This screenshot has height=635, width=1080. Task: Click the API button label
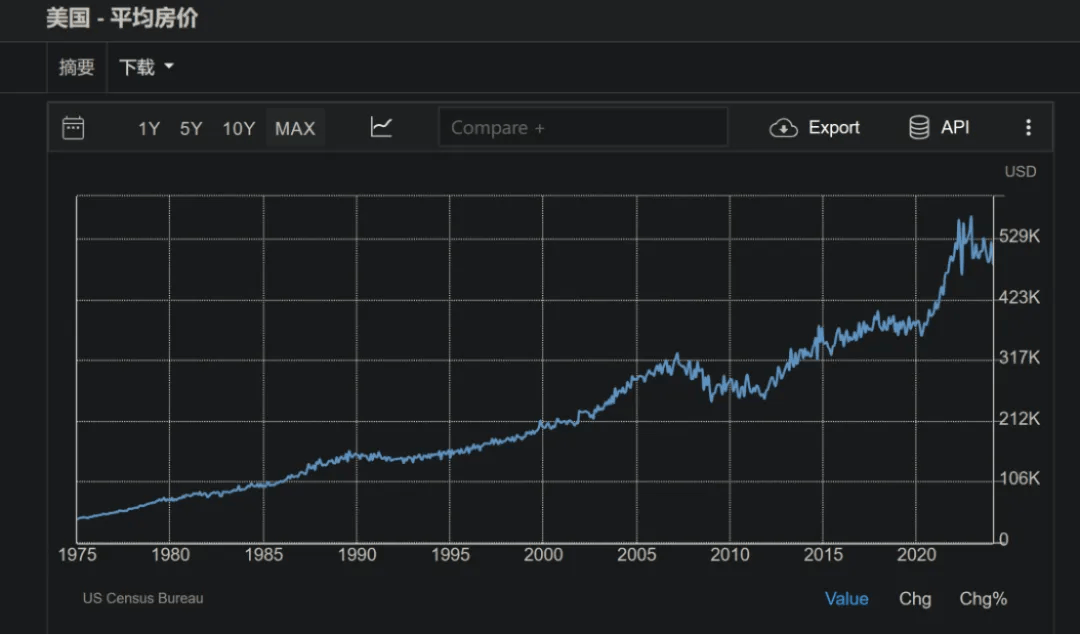point(955,128)
